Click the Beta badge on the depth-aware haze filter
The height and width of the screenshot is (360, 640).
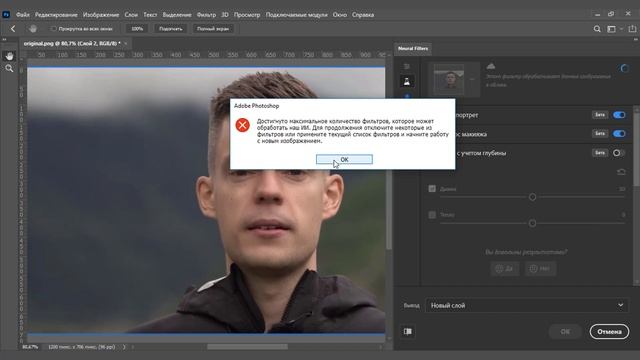click(x=600, y=153)
